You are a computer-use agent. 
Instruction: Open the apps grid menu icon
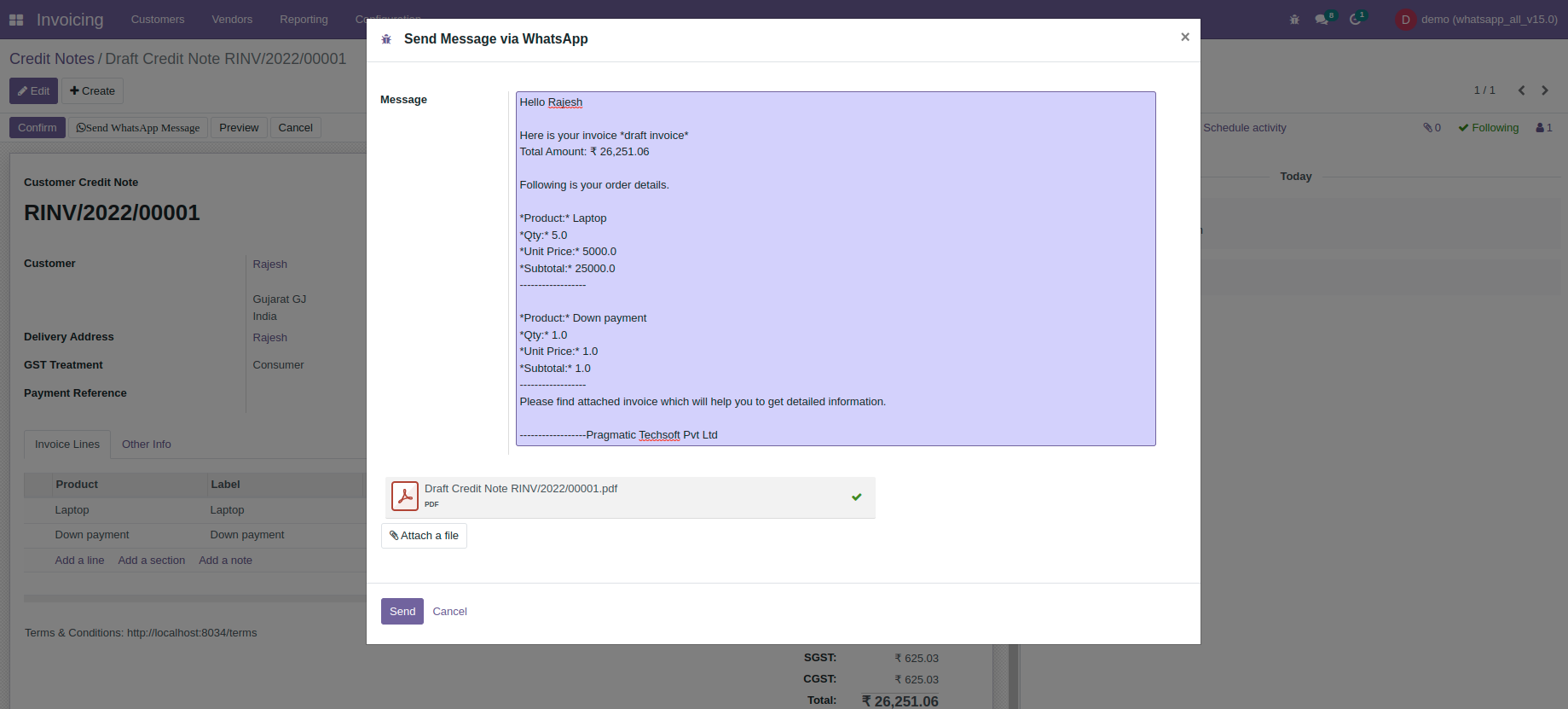(16, 20)
